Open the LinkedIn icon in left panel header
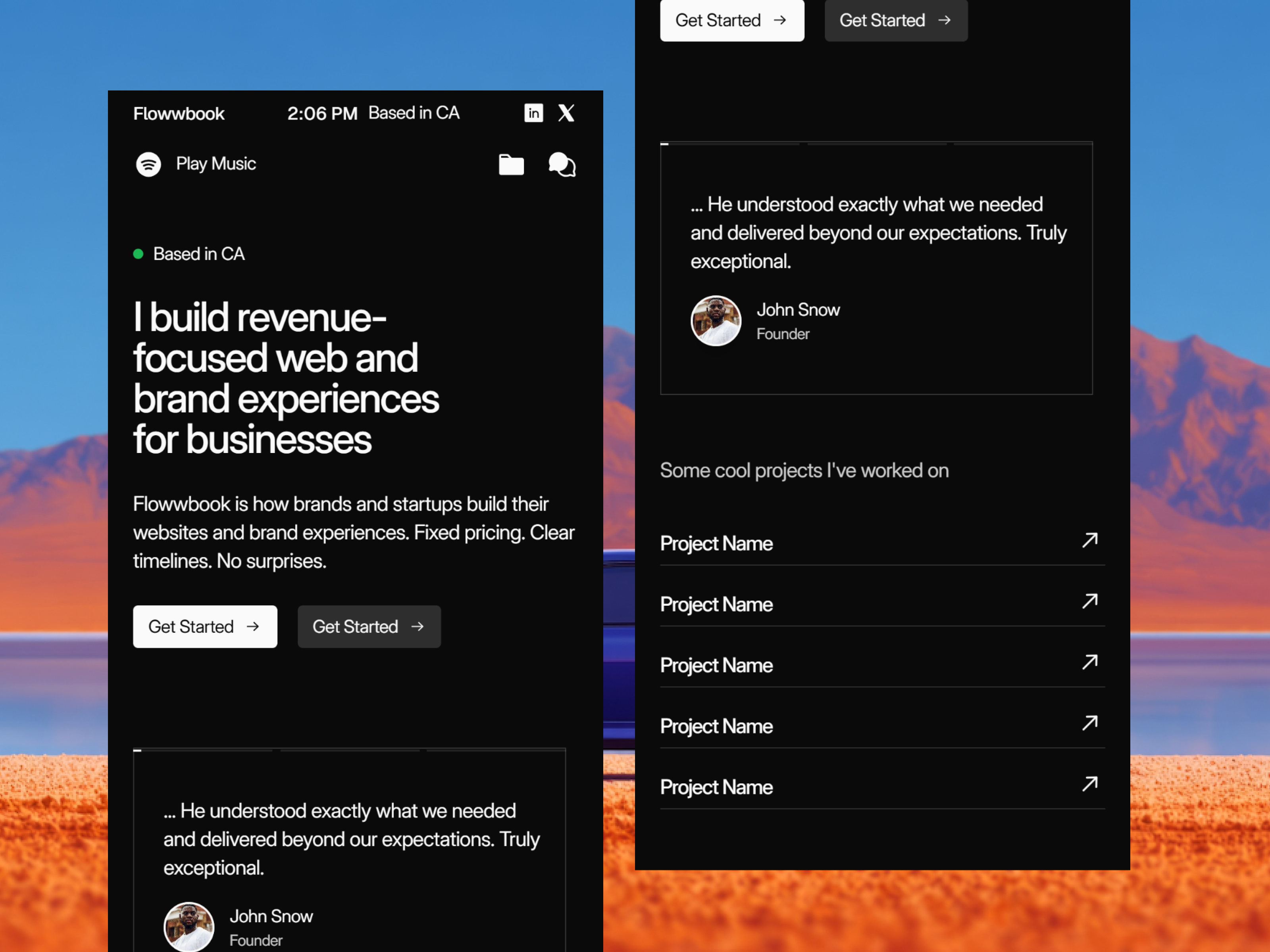Image resolution: width=1270 pixels, height=952 pixels. click(533, 113)
